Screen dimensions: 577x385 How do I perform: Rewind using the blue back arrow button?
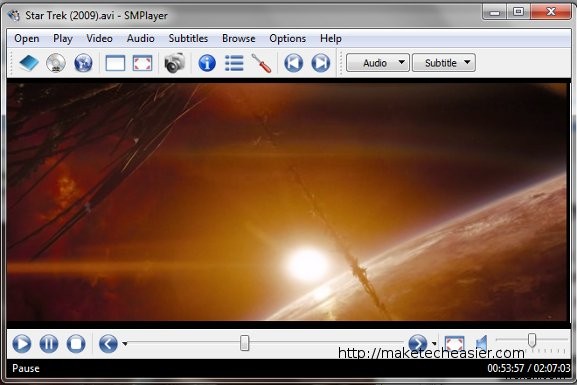[x=108, y=344]
